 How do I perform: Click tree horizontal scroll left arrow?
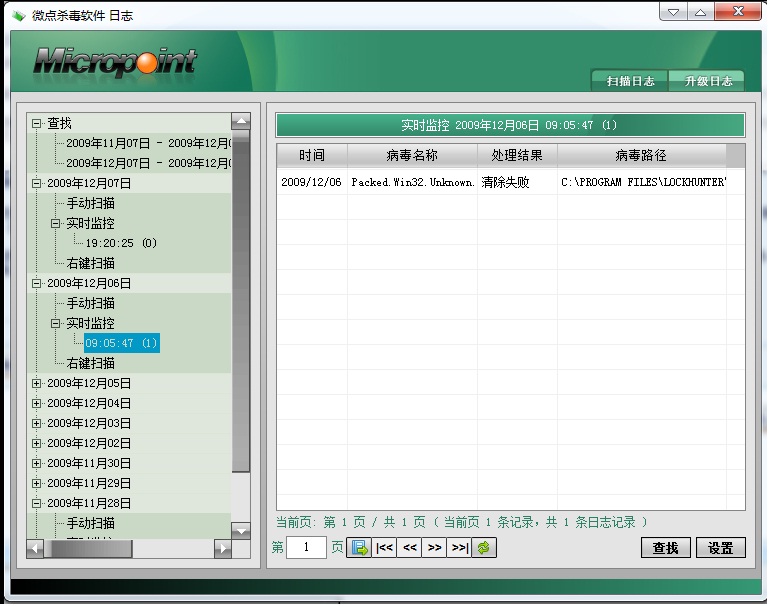click(35, 548)
